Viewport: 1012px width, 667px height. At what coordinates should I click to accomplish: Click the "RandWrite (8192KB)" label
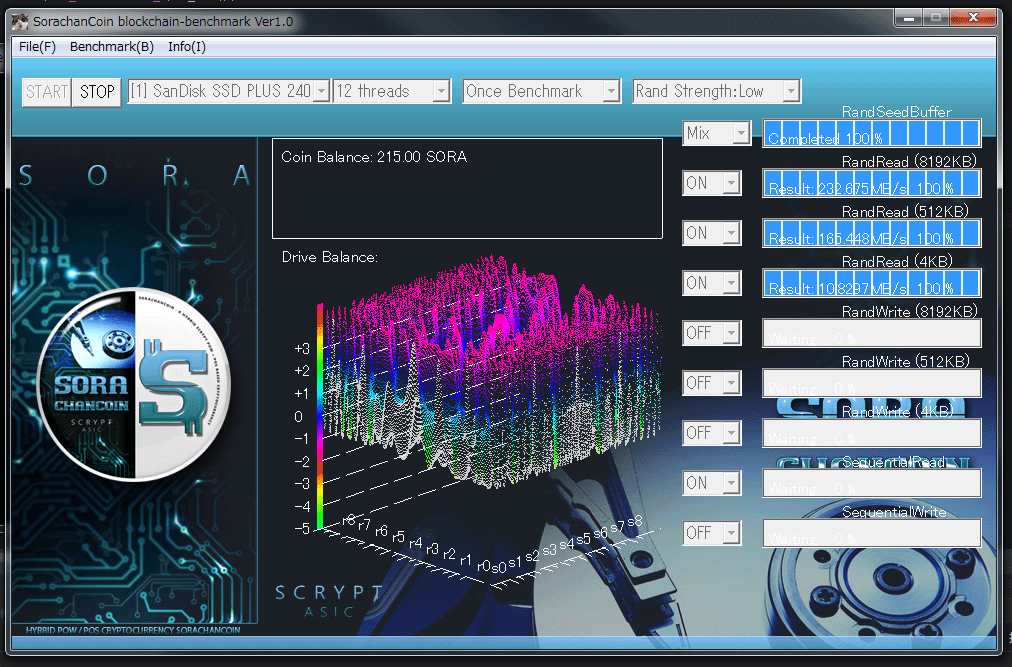(909, 311)
